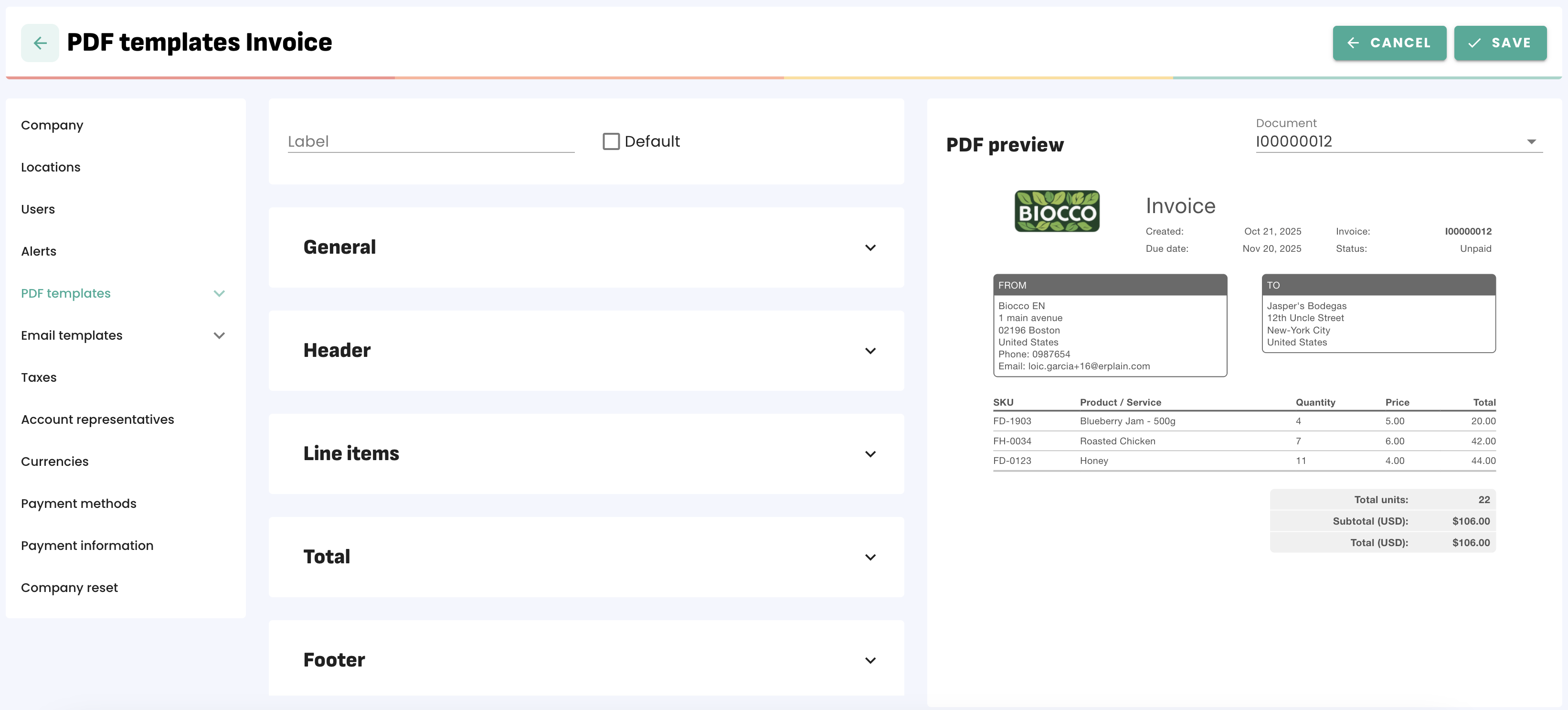Select Currencies in the sidebar
This screenshot has height=710, width=1568.
[x=55, y=462]
